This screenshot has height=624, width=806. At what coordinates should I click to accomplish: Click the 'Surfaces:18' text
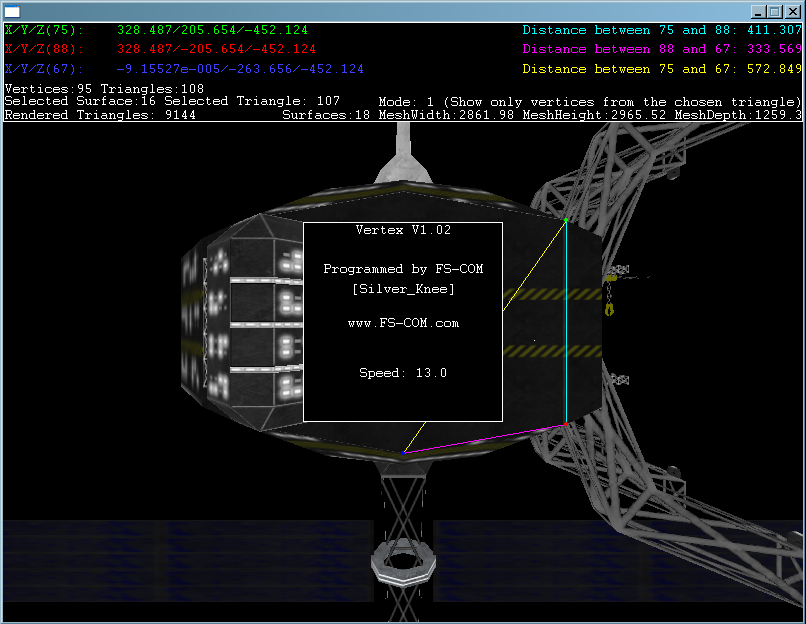pyautogui.click(x=326, y=115)
